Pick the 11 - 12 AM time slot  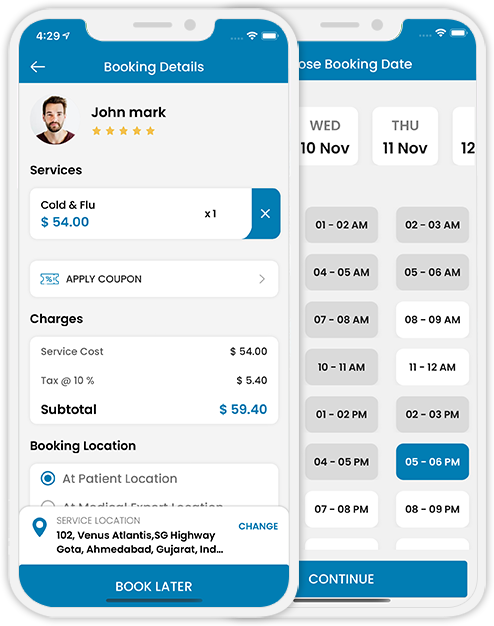[432, 367]
